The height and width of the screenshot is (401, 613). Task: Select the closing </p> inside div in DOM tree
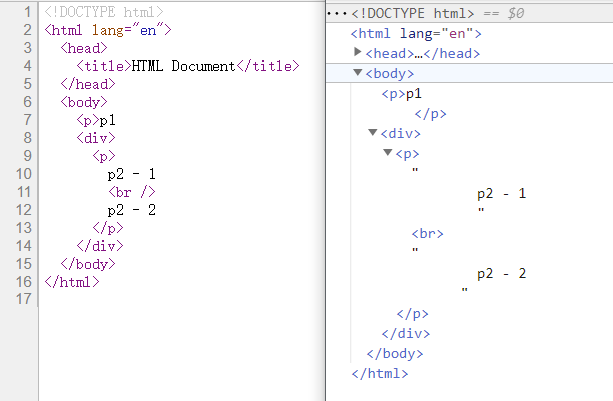tap(412, 313)
